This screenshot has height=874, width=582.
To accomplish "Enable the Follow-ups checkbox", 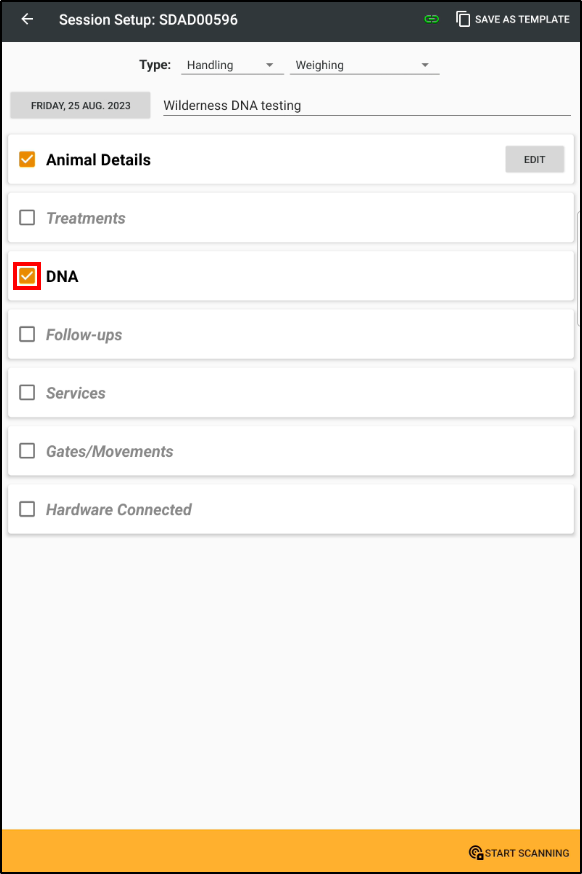I will coord(26,334).
